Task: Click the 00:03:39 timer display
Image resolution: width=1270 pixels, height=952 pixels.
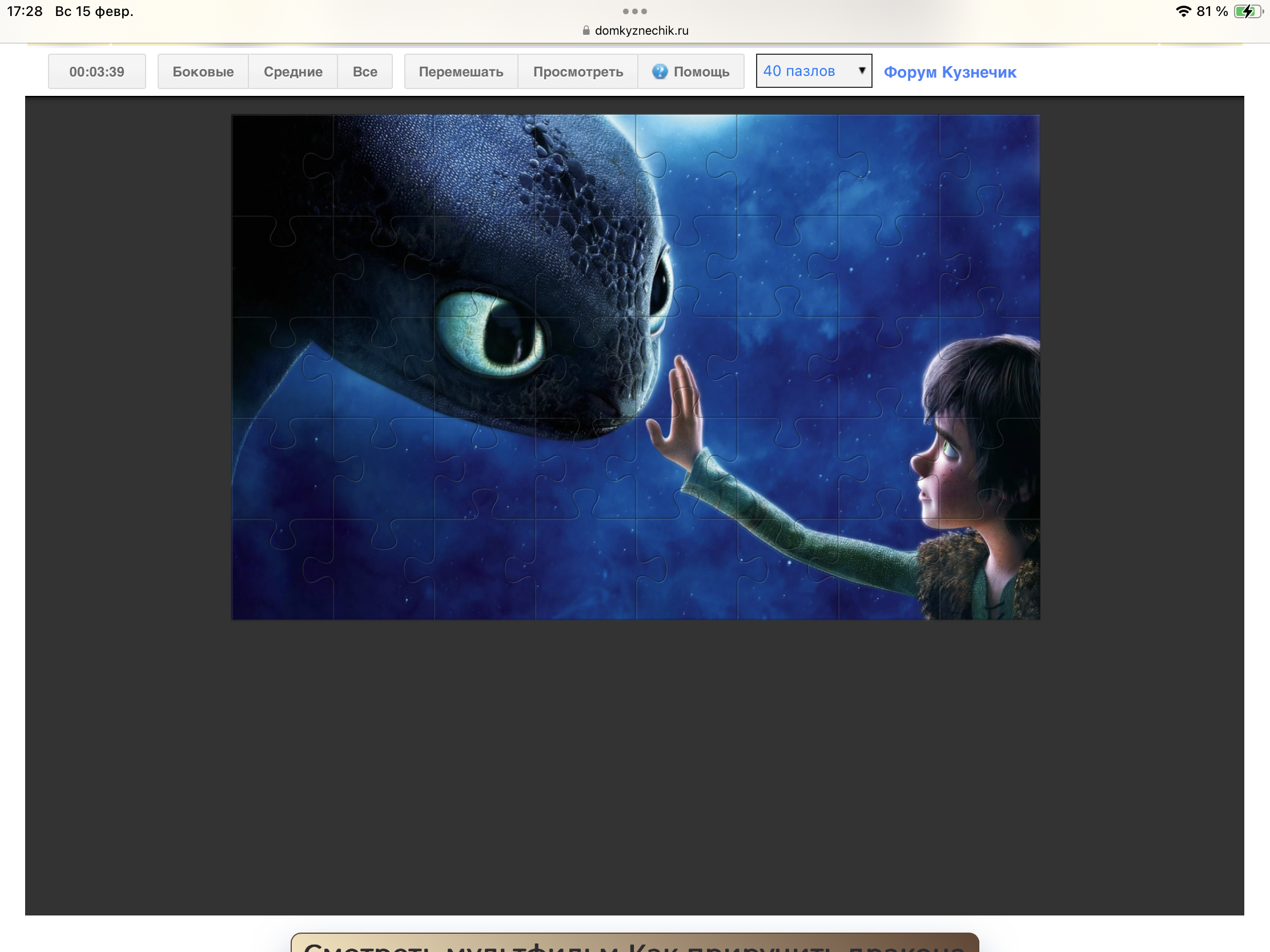Action: [97, 72]
